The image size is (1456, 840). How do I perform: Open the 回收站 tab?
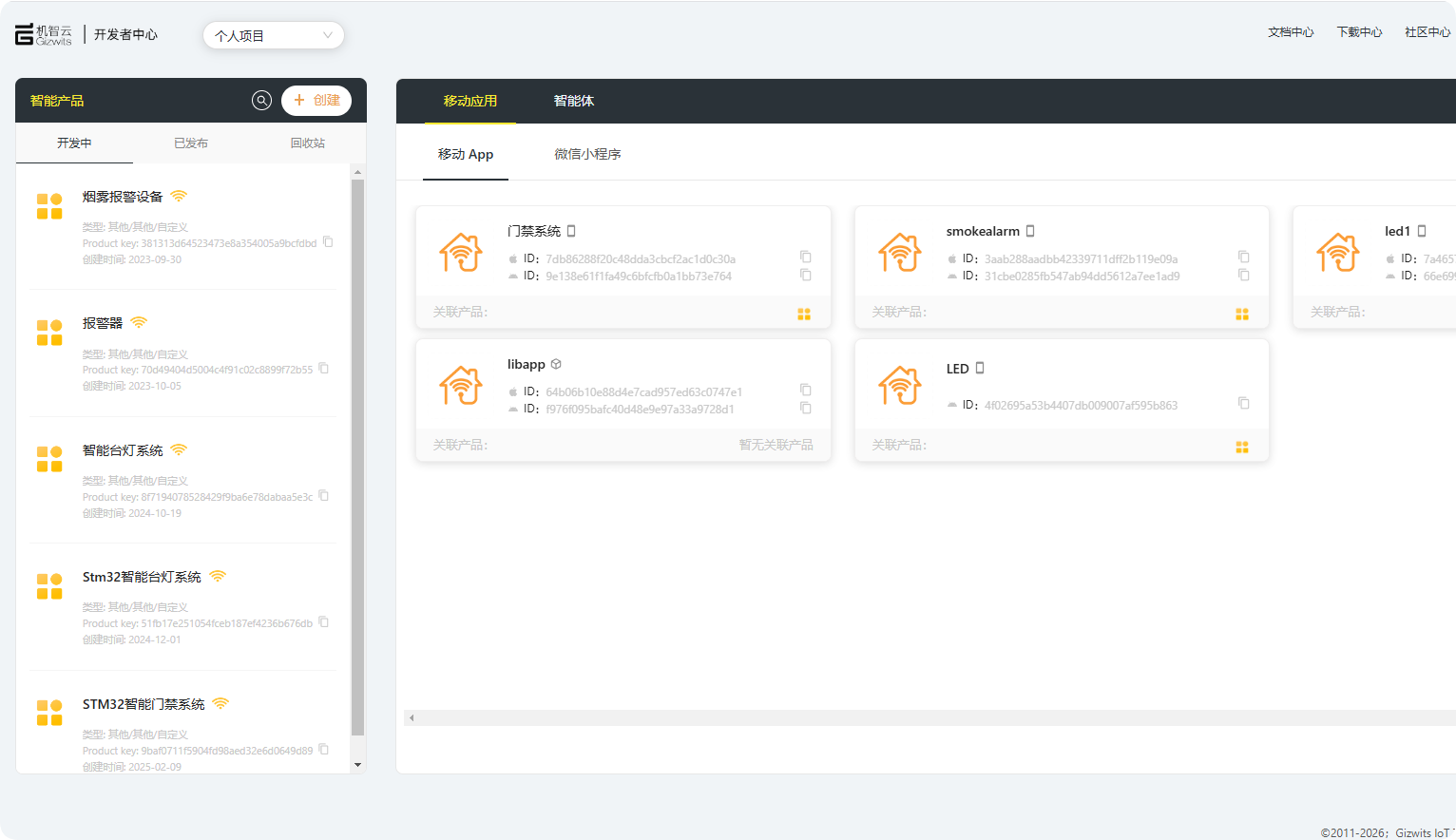pyautogui.click(x=307, y=143)
